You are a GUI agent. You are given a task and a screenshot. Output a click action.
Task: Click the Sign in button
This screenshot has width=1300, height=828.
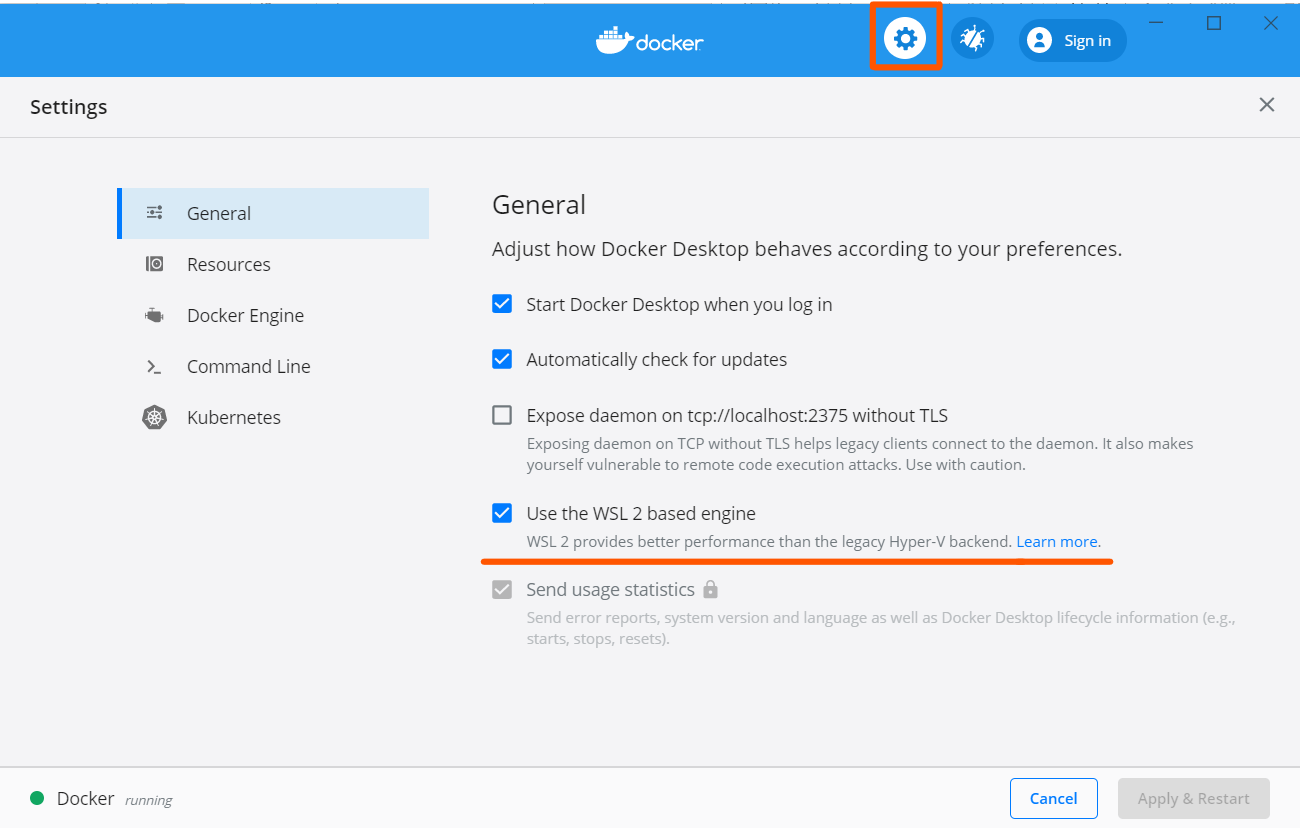pyautogui.click(x=1072, y=40)
